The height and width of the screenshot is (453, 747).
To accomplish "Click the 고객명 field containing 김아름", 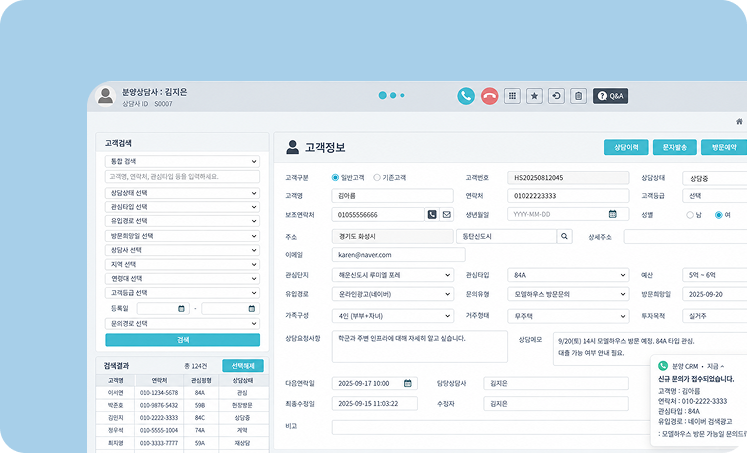I will [393, 196].
